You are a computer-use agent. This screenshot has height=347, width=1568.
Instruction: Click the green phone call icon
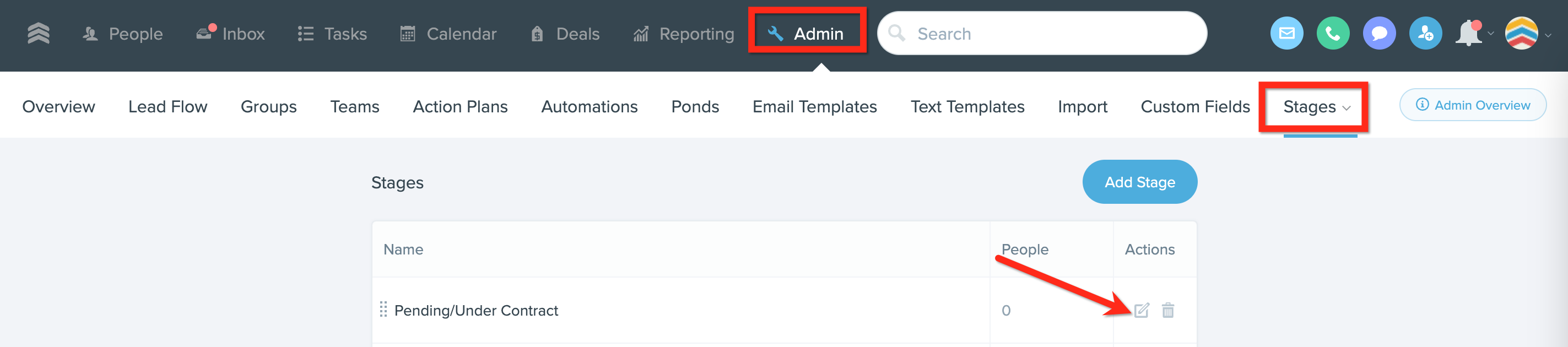(1332, 34)
